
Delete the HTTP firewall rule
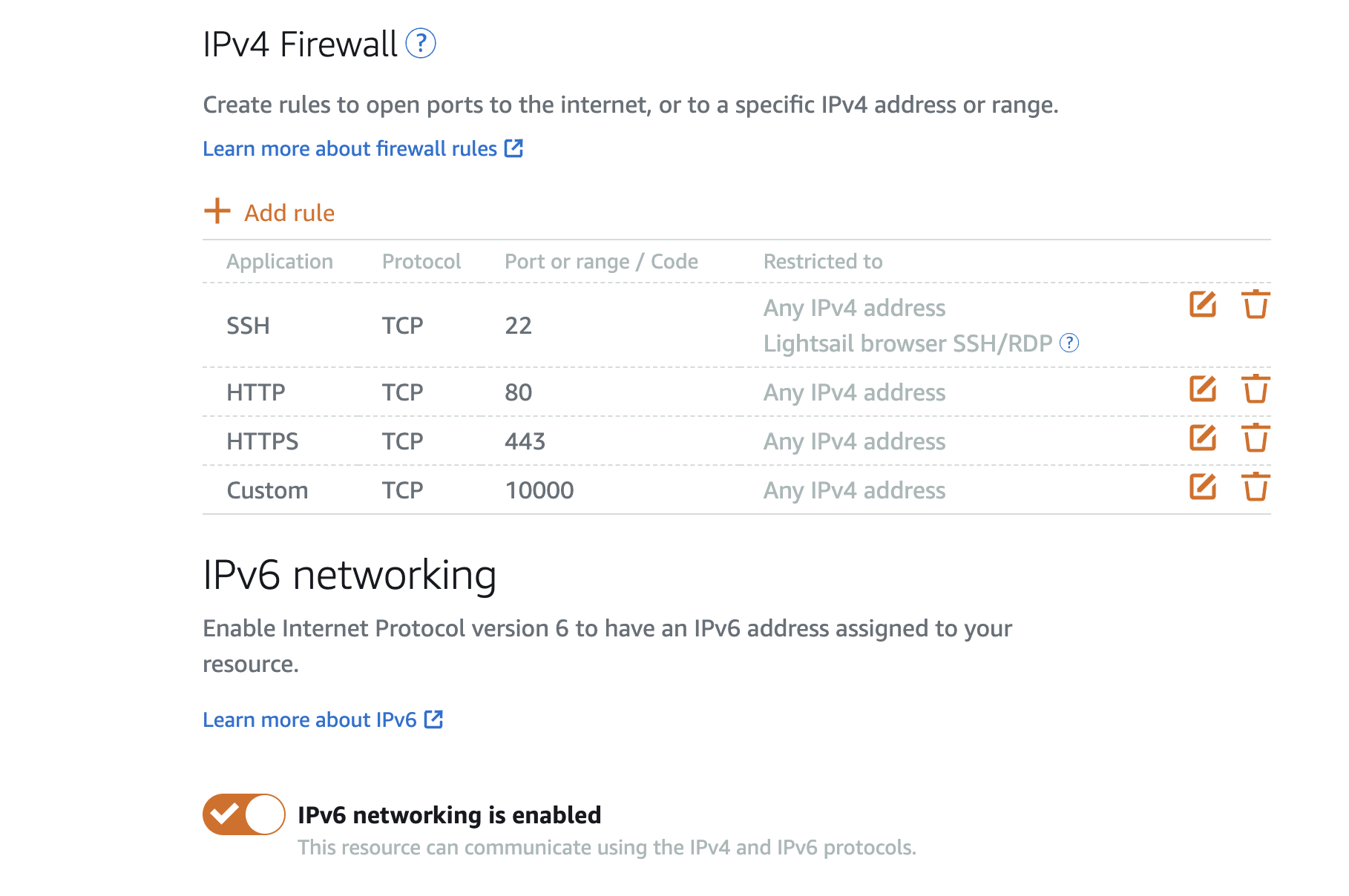tap(1255, 389)
